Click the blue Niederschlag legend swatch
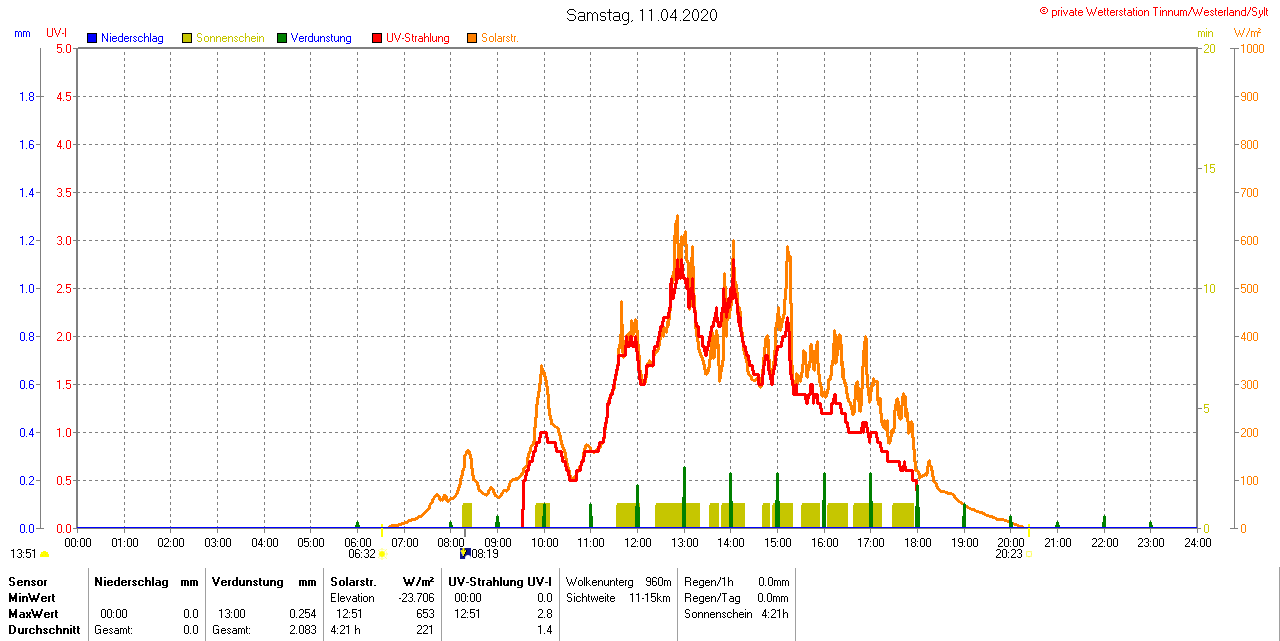 pyautogui.click(x=92, y=38)
